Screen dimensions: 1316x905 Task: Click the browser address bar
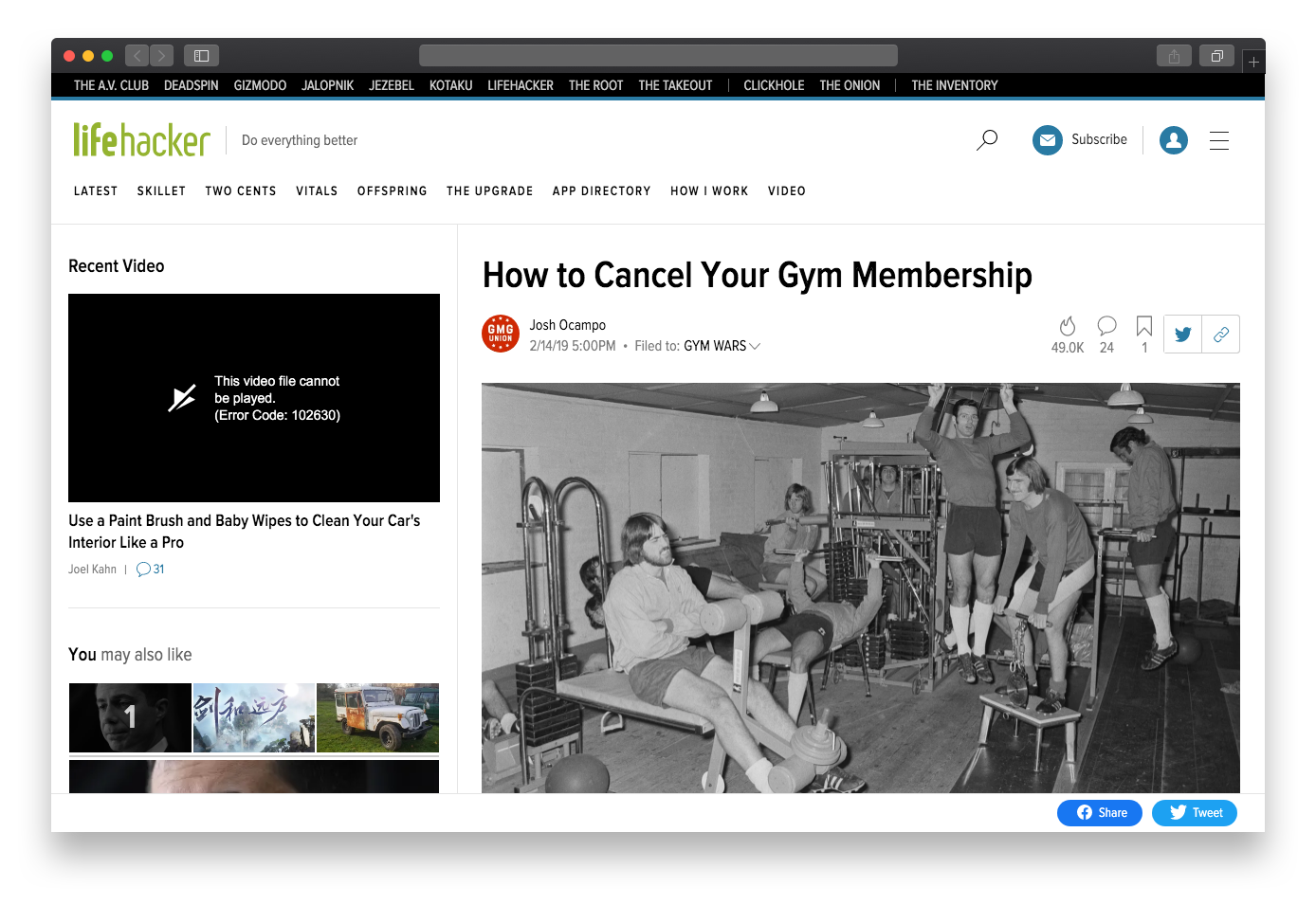pos(658,56)
